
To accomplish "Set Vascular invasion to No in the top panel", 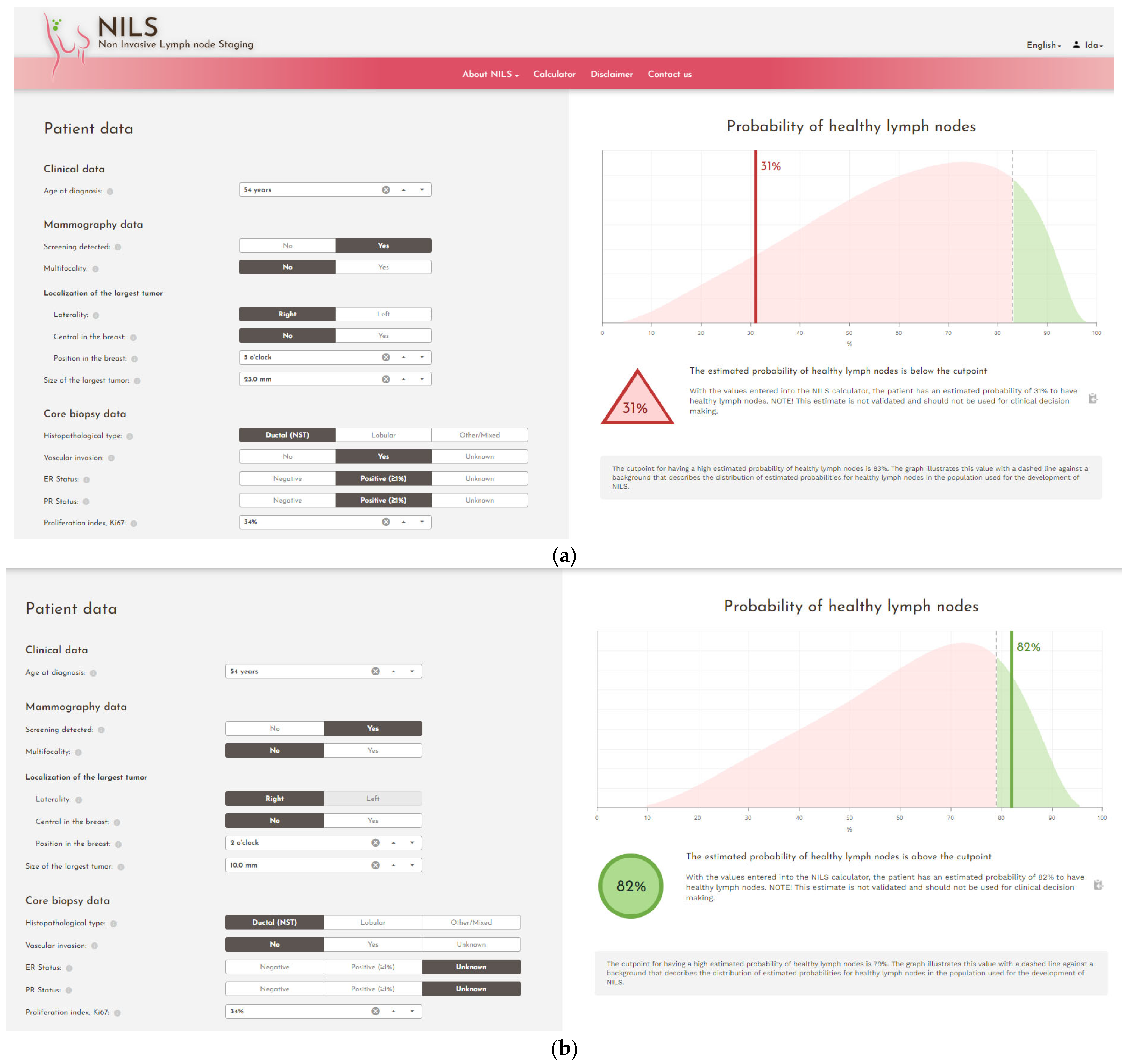I will tap(287, 457).
